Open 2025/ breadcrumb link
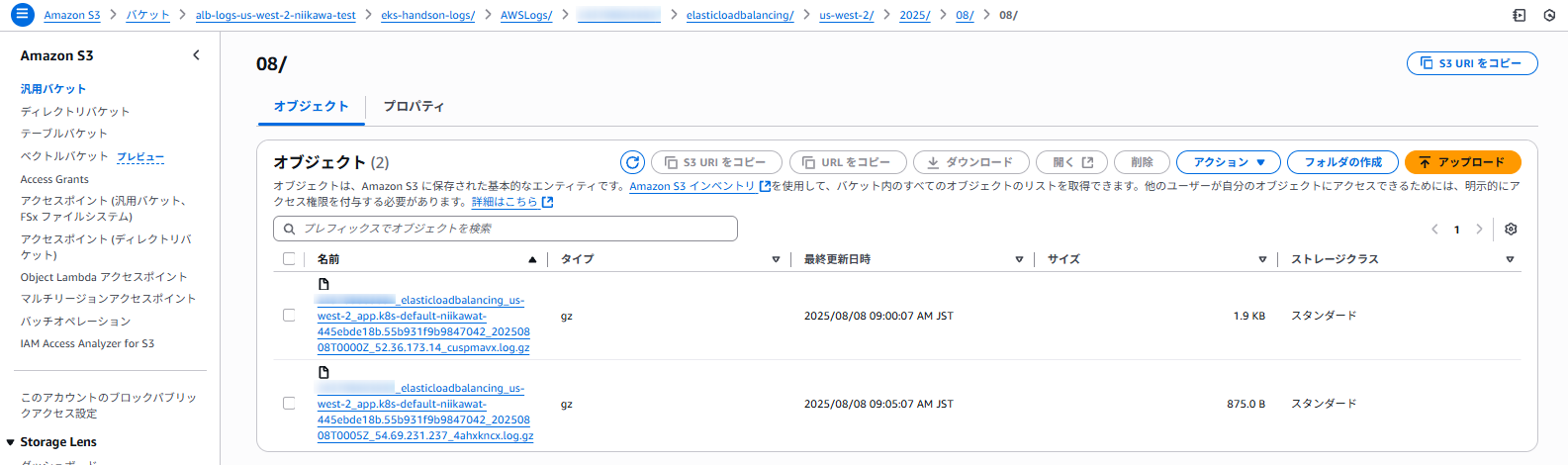 point(914,15)
